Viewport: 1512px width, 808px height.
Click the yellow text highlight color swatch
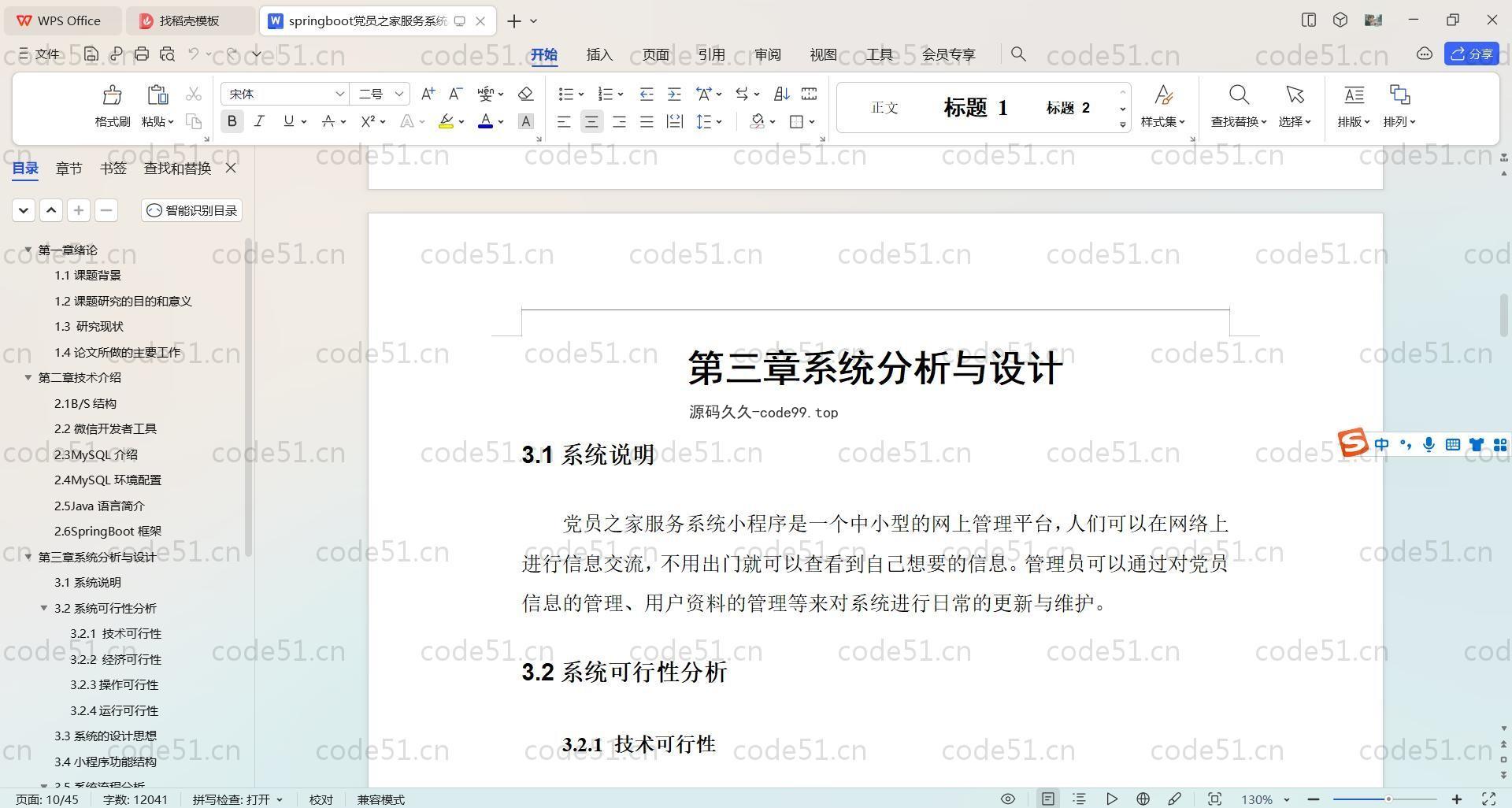click(446, 121)
